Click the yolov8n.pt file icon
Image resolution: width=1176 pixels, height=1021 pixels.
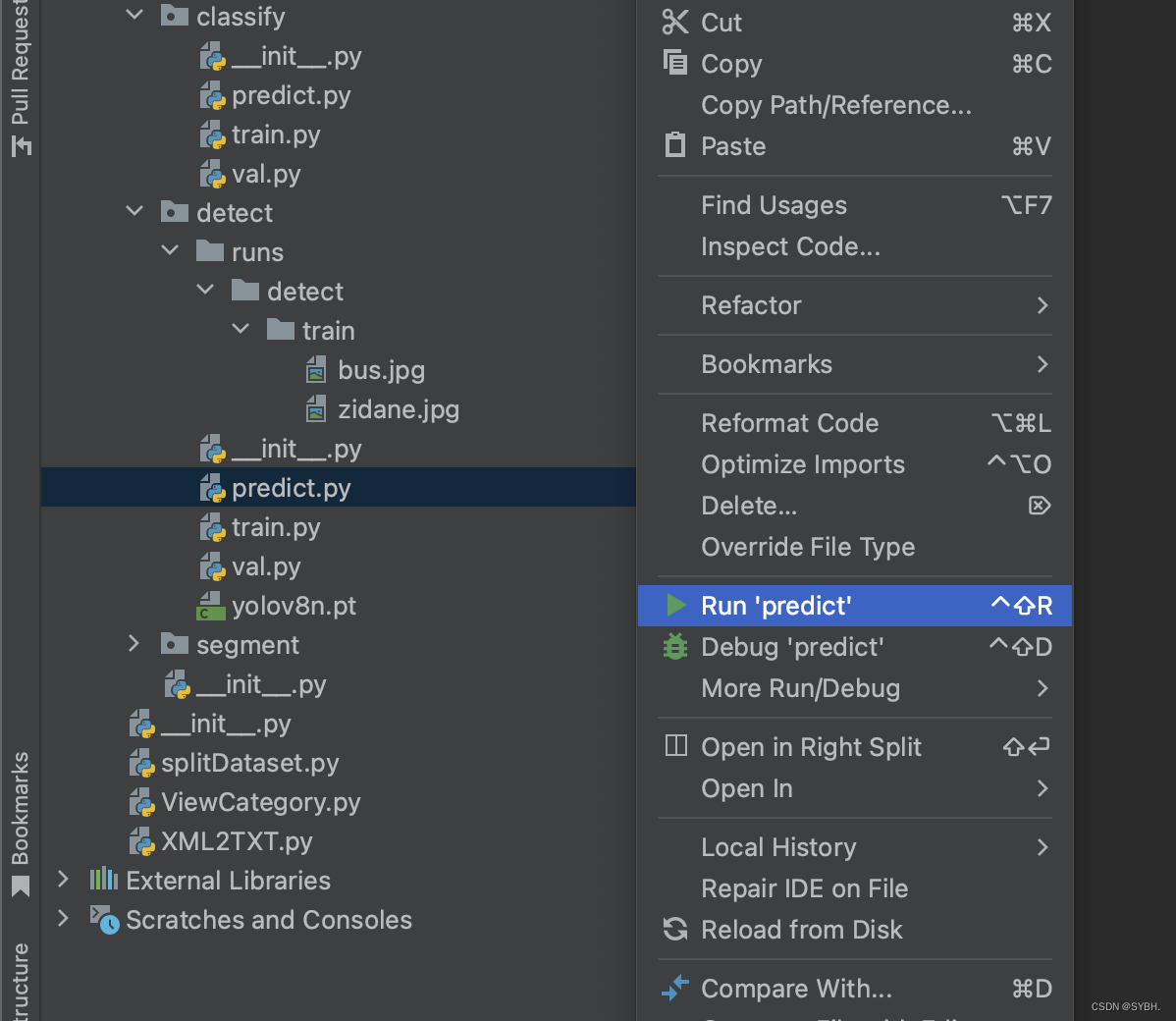coord(211,606)
